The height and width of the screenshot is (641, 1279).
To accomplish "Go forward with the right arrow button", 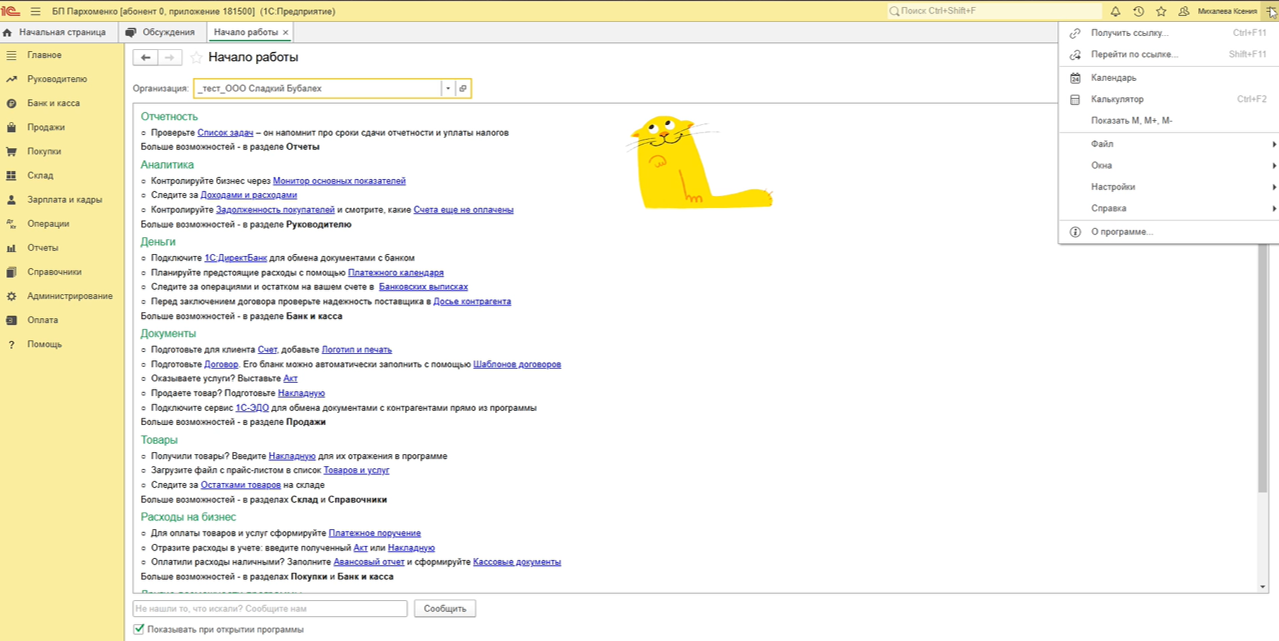I will 170,58.
